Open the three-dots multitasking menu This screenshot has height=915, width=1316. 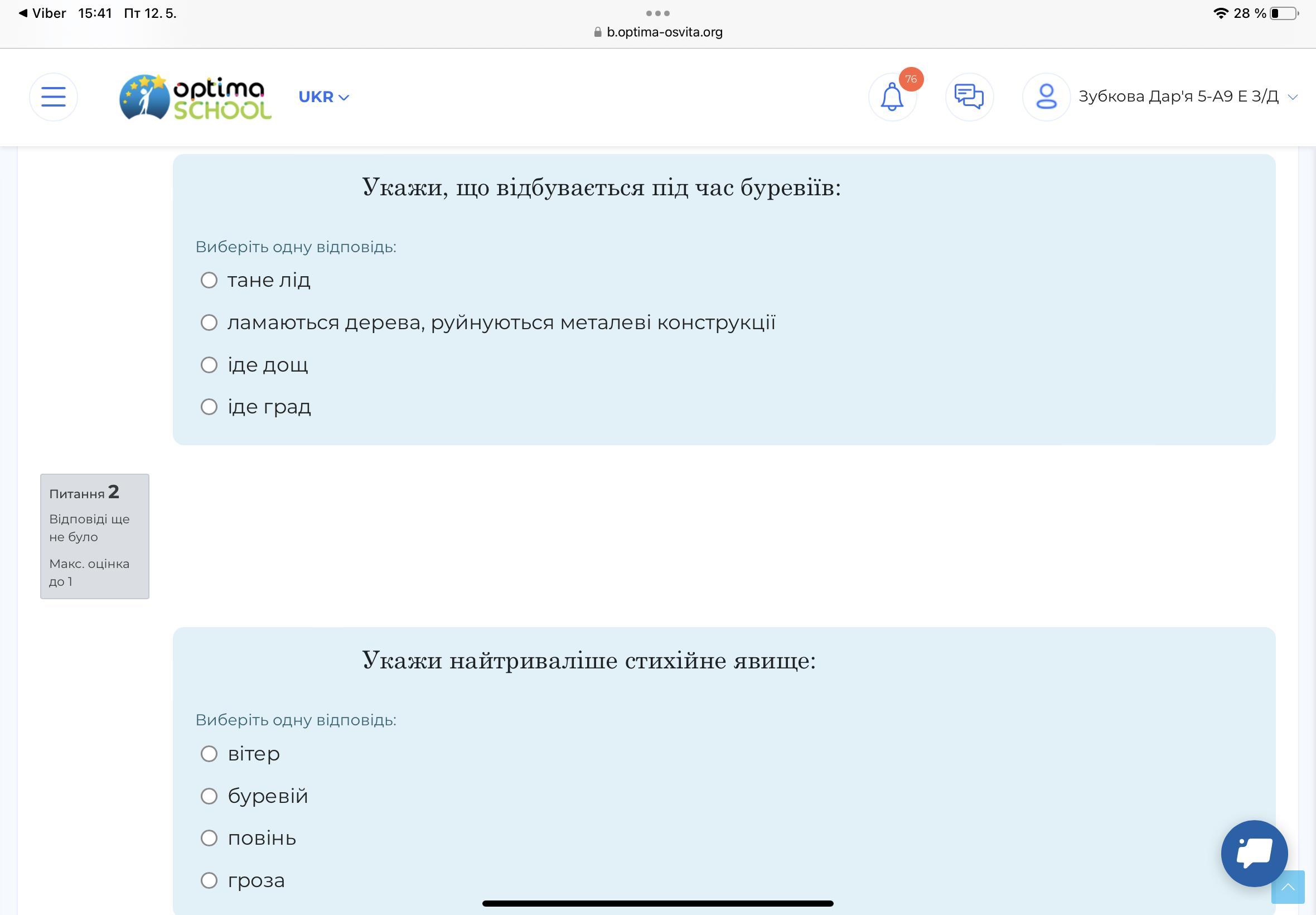tap(657, 13)
